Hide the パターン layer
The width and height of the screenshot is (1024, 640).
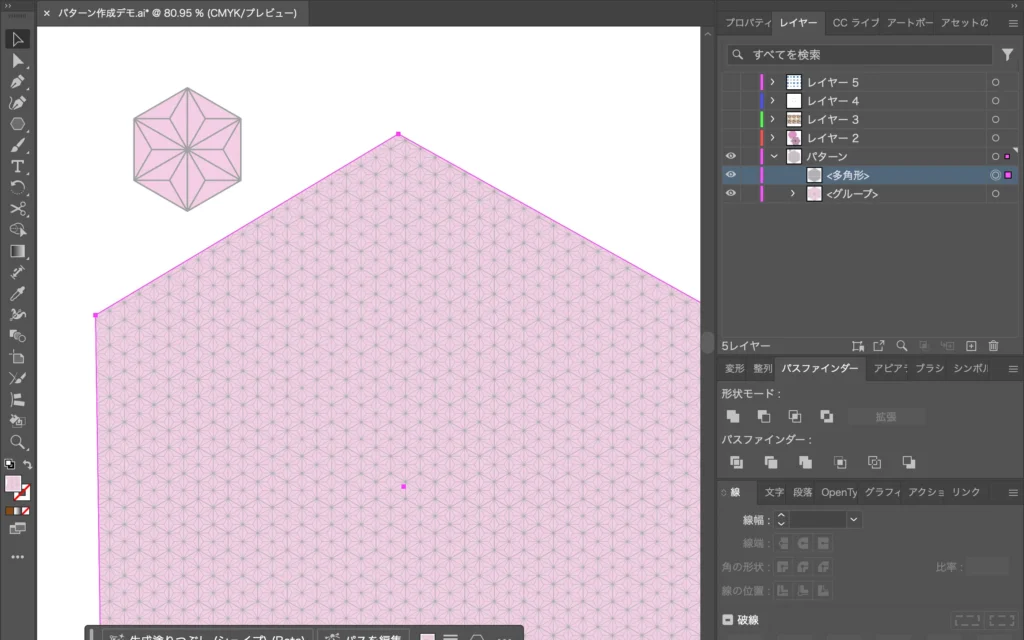tap(730, 157)
